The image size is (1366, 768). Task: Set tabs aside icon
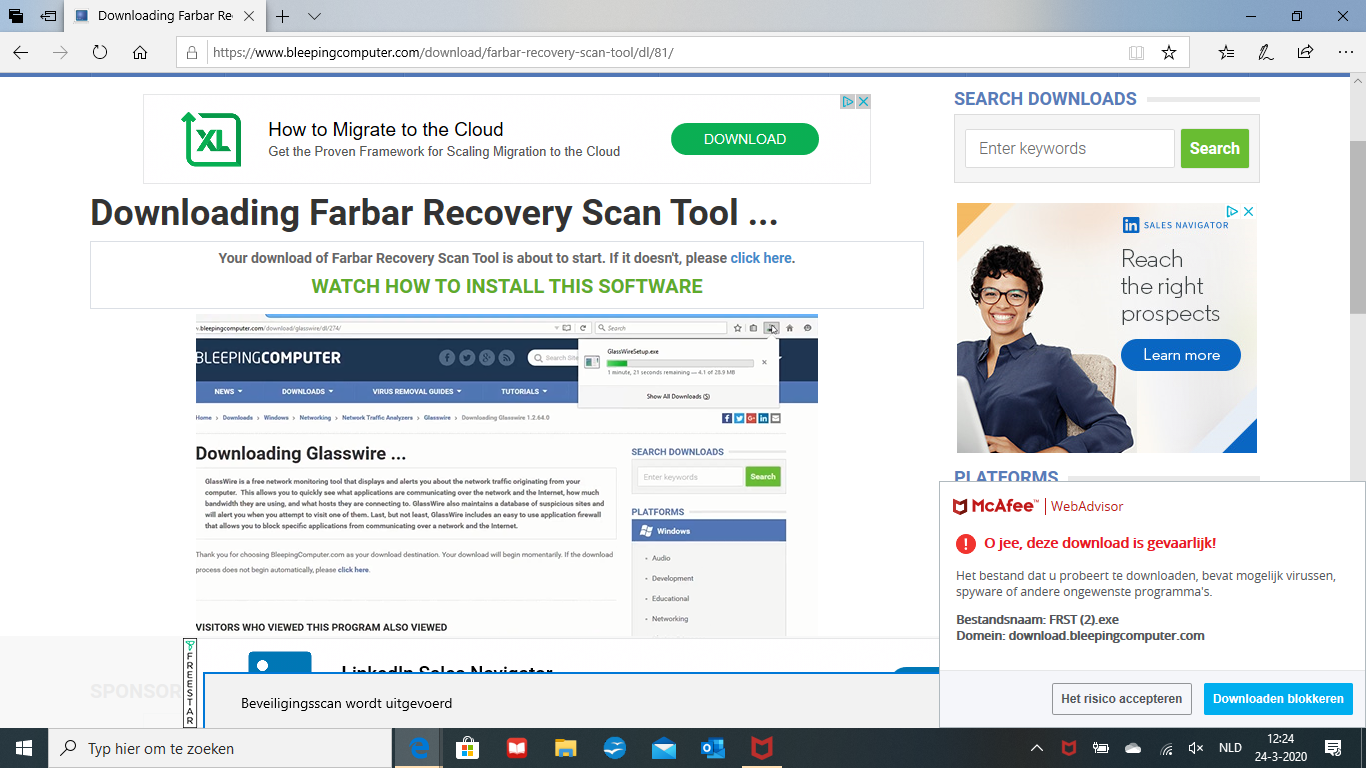(48, 16)
